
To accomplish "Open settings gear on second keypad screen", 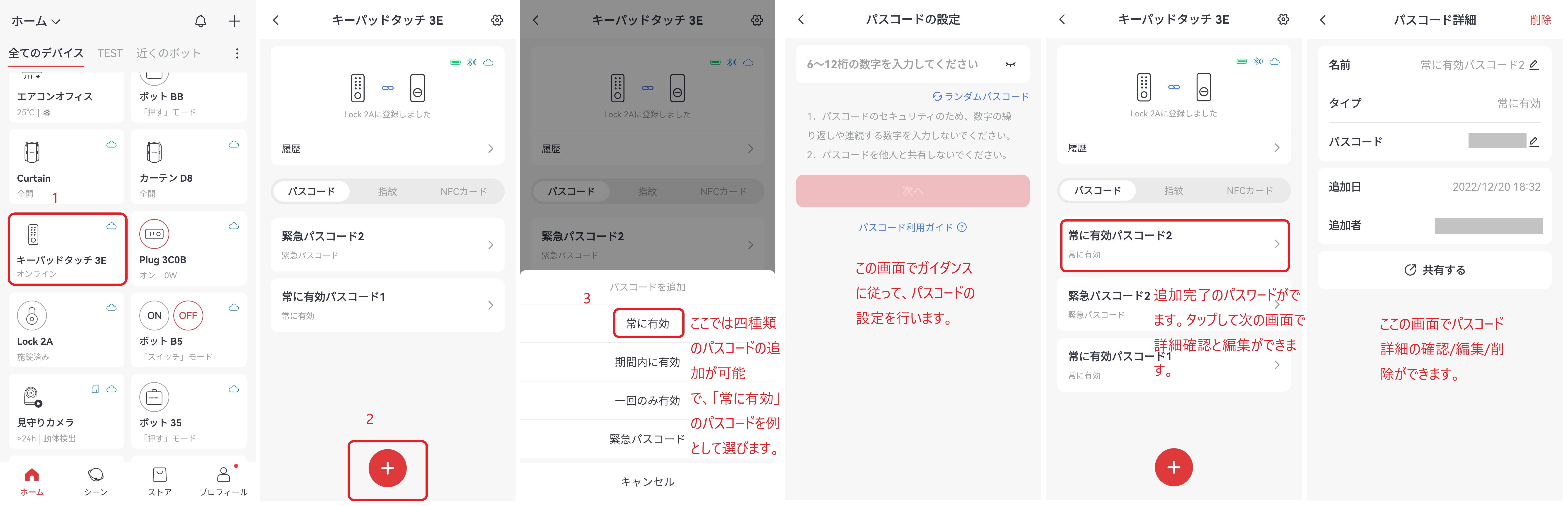I will click(497, 20).
